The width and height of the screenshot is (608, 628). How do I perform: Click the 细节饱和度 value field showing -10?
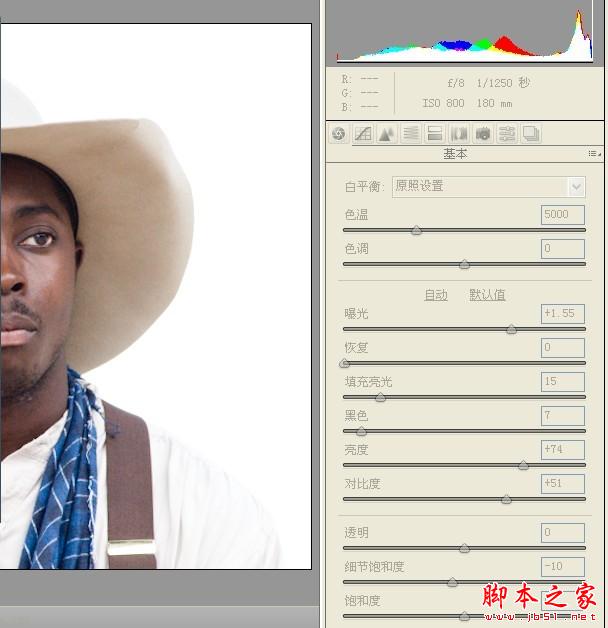click(562, 567)
